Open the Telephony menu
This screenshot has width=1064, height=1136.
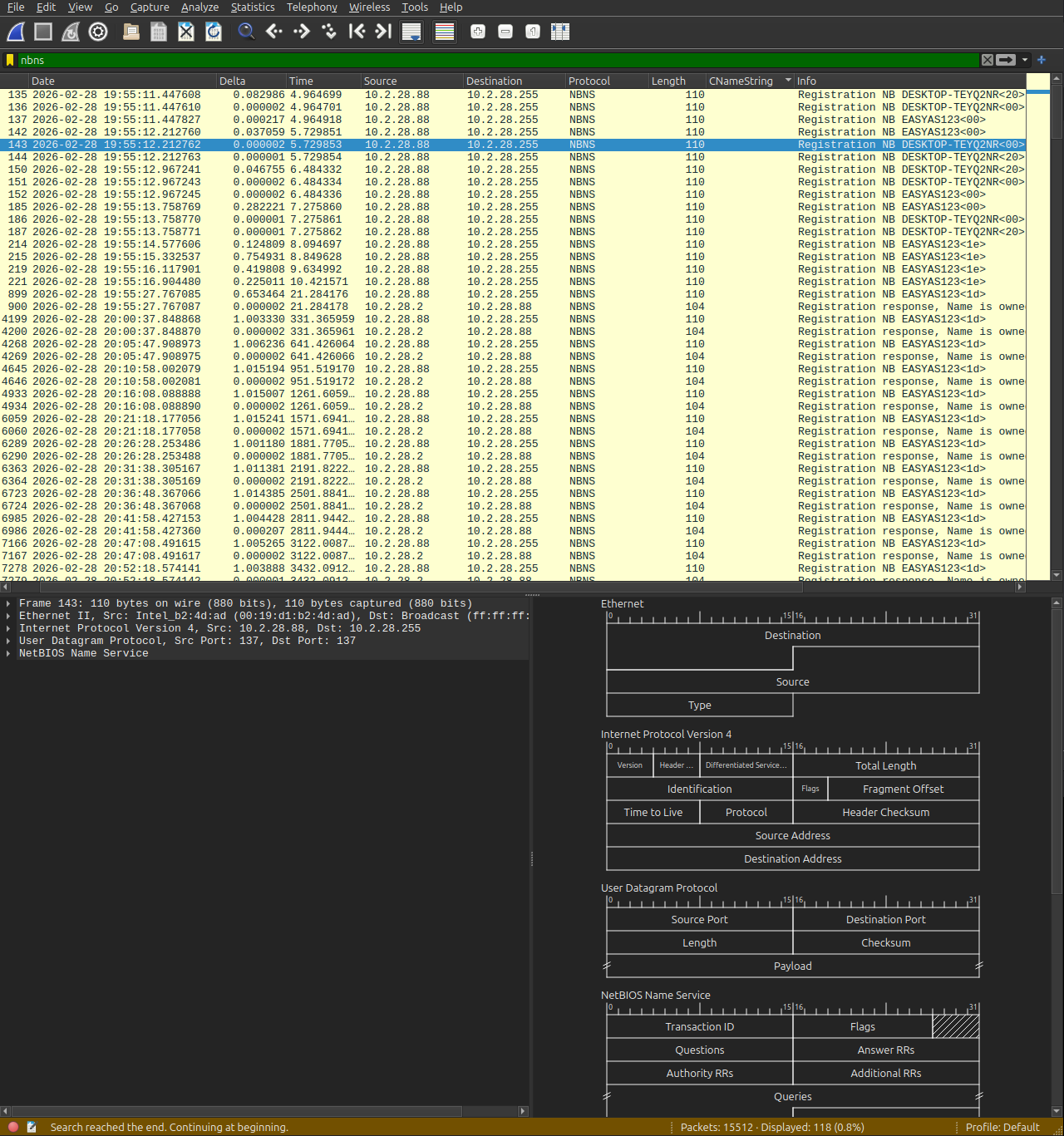pos(312,7)
